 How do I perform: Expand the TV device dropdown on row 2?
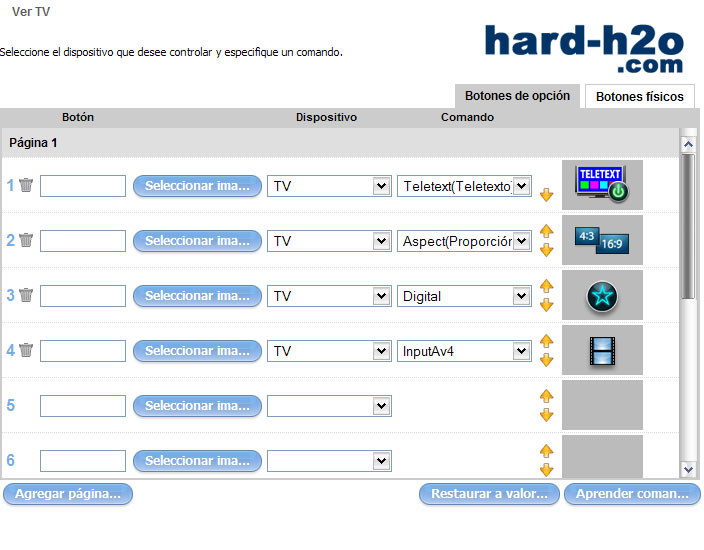coord(380,241)
